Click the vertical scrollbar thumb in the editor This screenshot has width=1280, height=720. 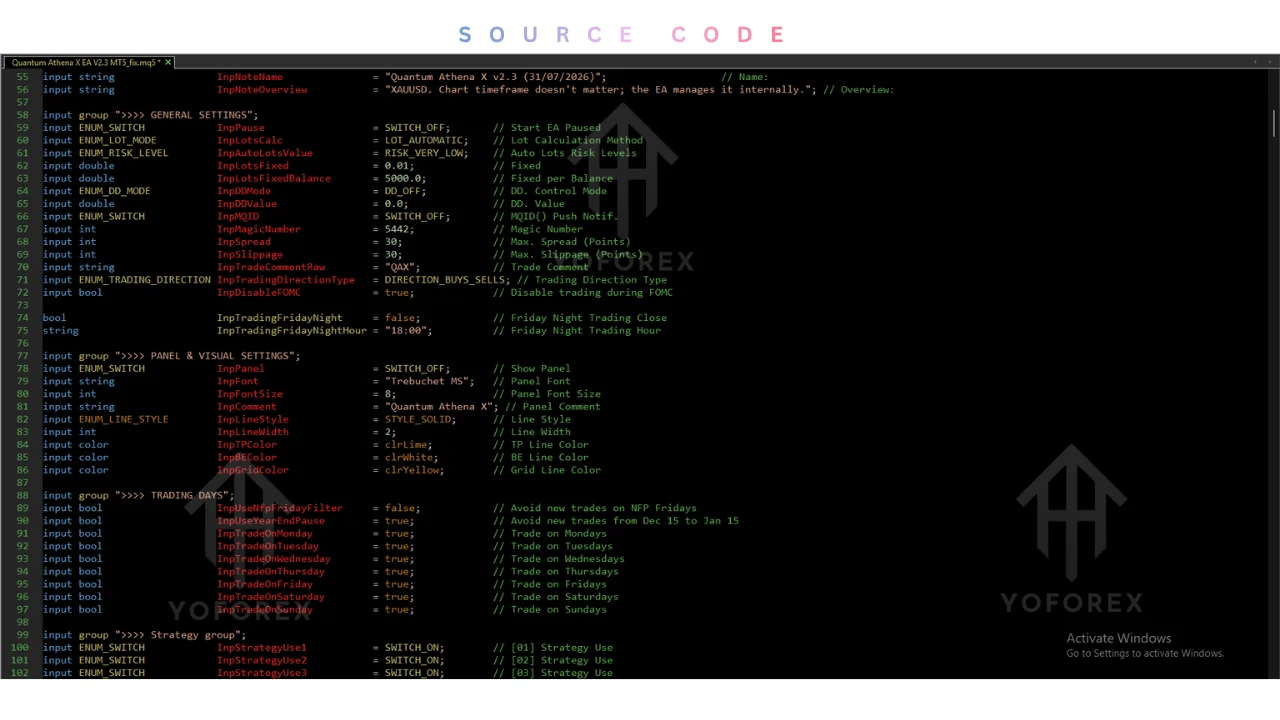coord(1275,123)
